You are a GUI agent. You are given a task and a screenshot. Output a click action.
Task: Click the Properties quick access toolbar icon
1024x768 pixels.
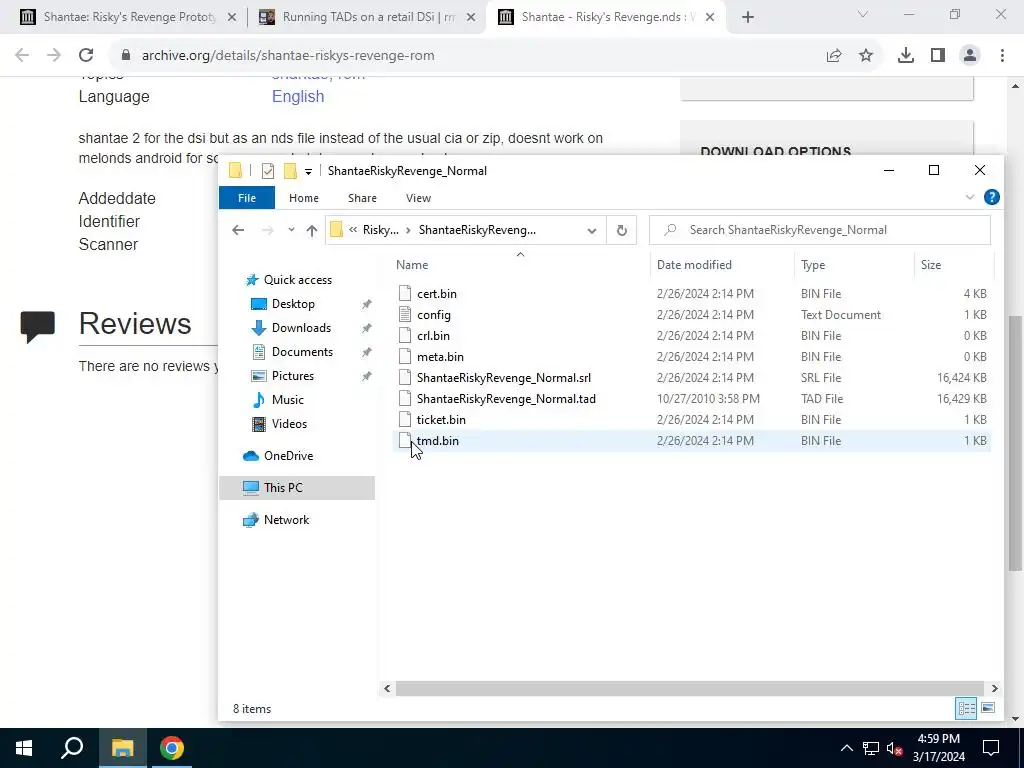(268, 171)
